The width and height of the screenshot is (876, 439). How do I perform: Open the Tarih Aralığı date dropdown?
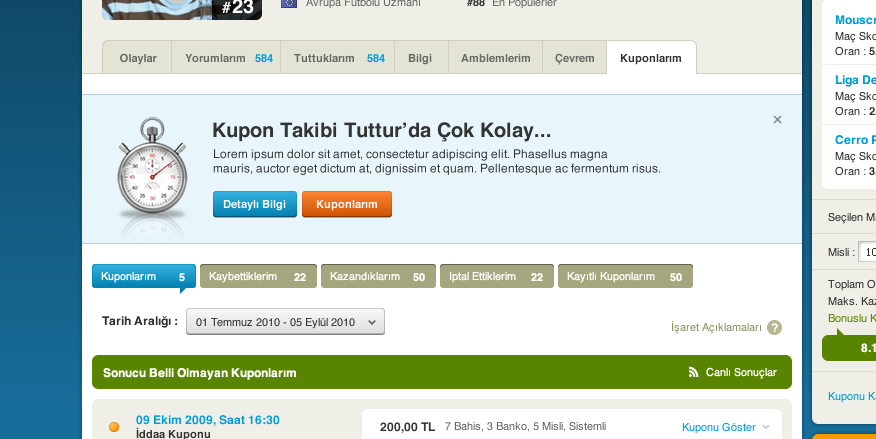[x=285, y=322]
